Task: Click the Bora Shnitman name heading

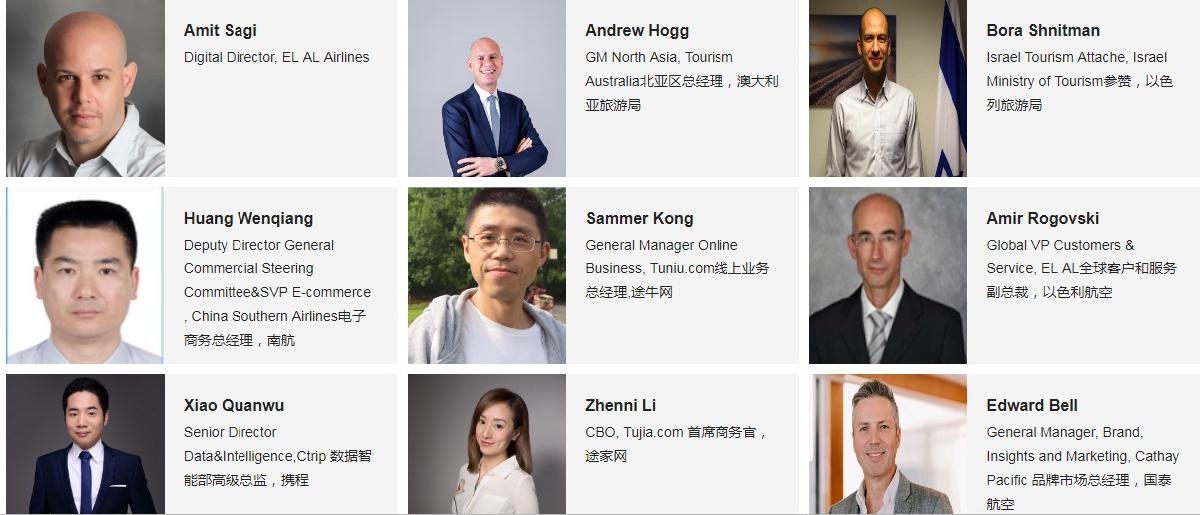Action: (1043, 31)
